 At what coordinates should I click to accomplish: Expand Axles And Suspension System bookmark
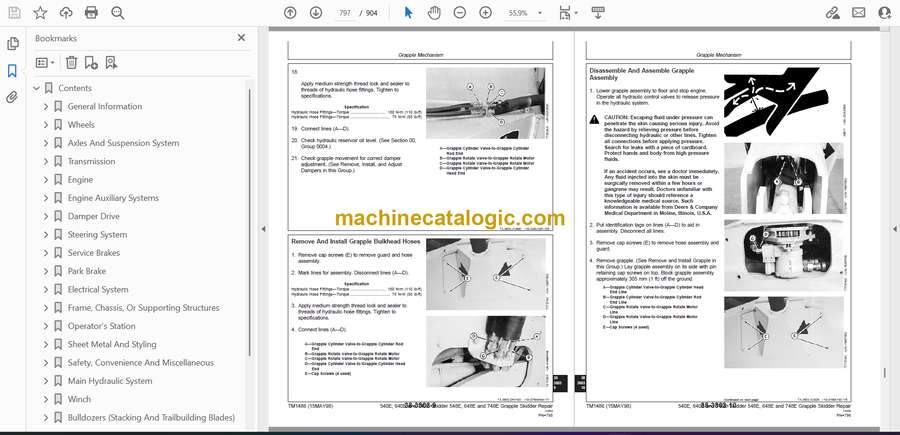coord(46,143)
